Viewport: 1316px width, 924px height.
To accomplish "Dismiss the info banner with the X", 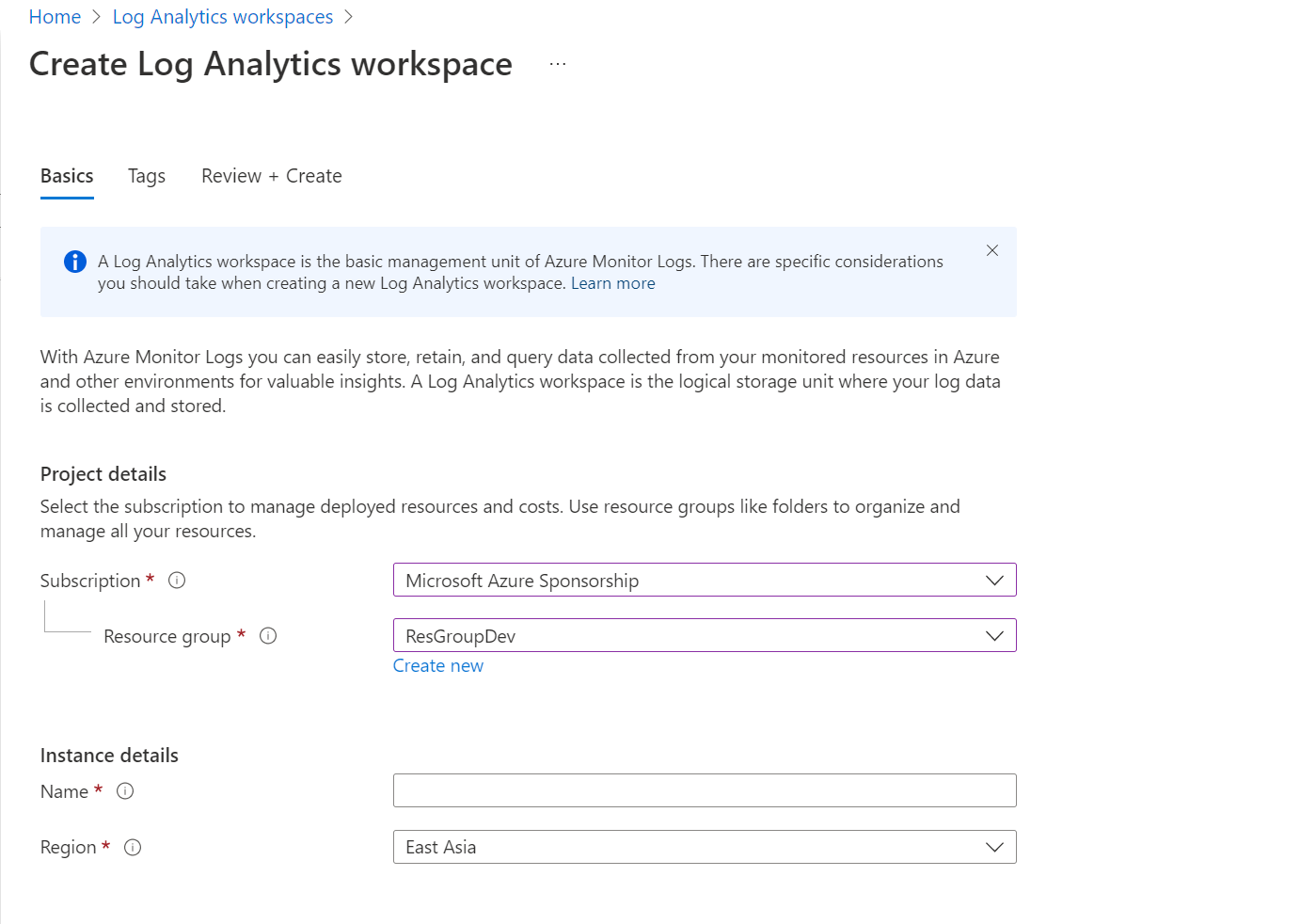I will pyautogui.click(x=992, y=250).
